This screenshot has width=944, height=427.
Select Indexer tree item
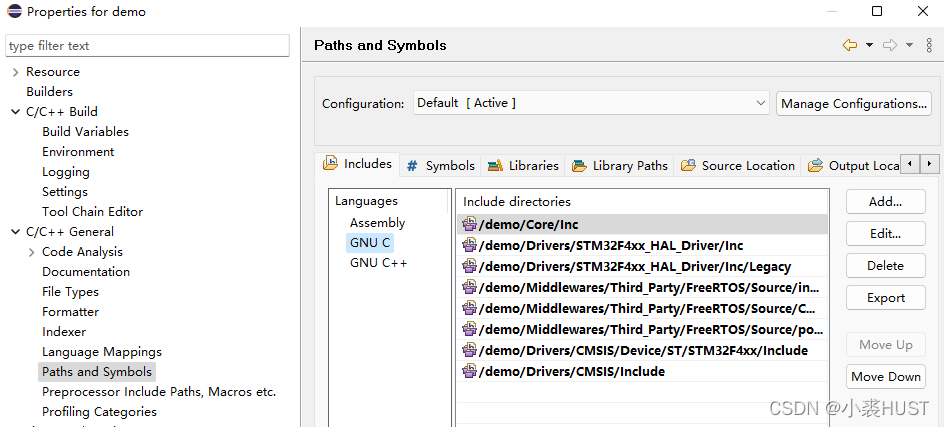pyautogui.click(x=64, y=332)
